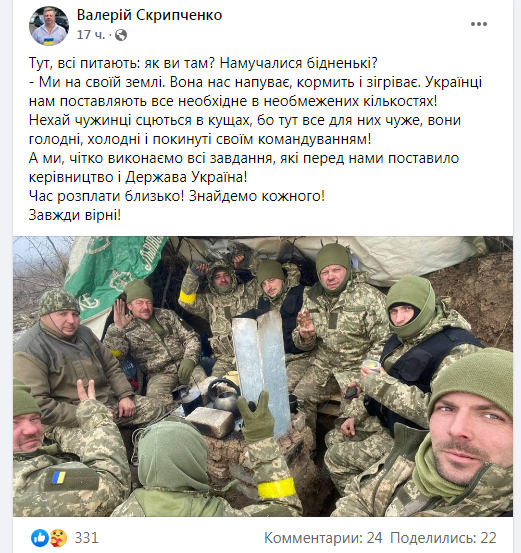521x553 pixels.
Task: Show Поделились: 22 shares list
Action: tap(443, 538)
